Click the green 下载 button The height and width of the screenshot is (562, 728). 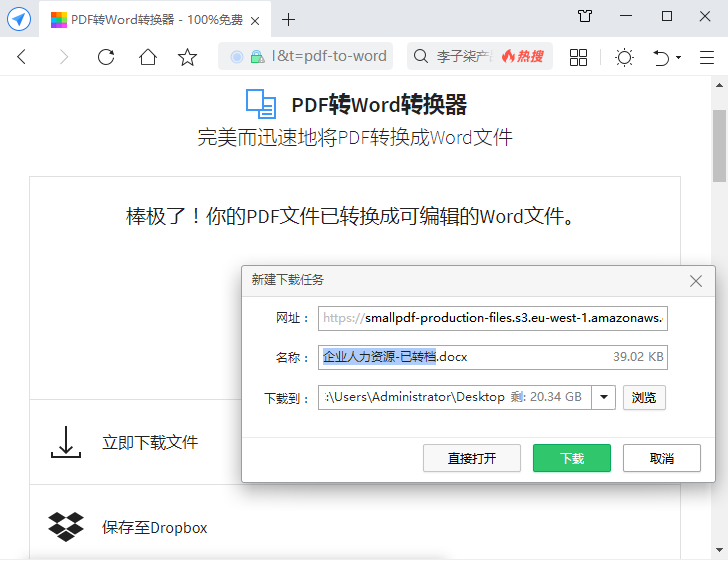[x=572, y=458]
